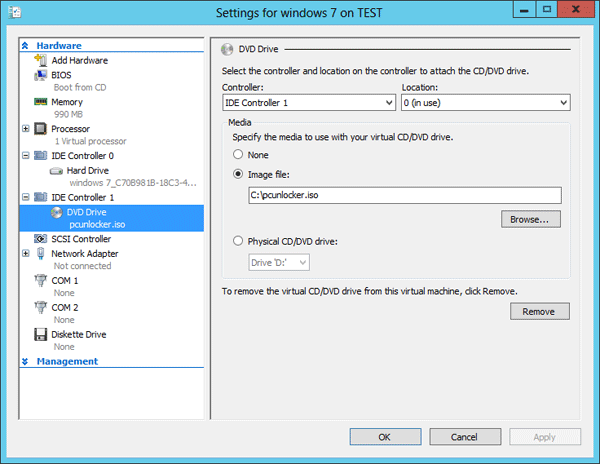Image resolution: width=600 pixels, height=464 pixels.
Task: Click the Network Adapter icon
Action: pos(41,254)
